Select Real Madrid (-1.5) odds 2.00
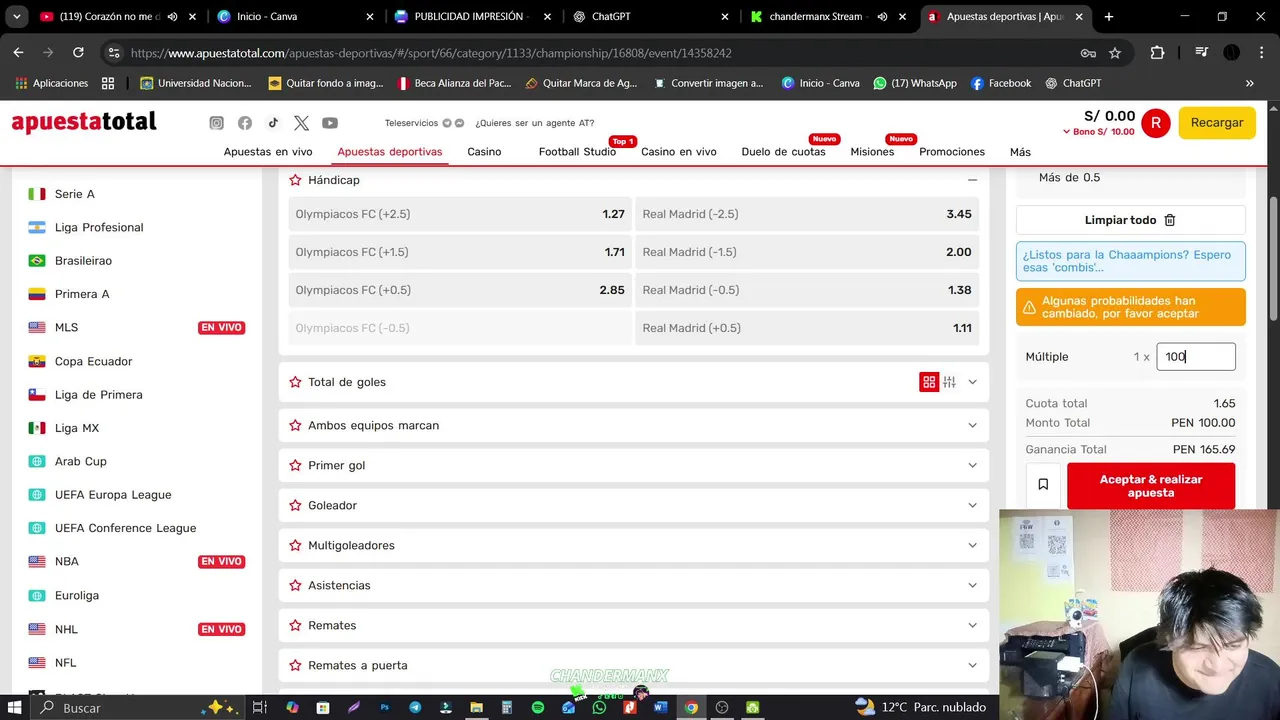The height and width of the screenshot is (720, 1280). pyautogui.click(x=807, y=252)
